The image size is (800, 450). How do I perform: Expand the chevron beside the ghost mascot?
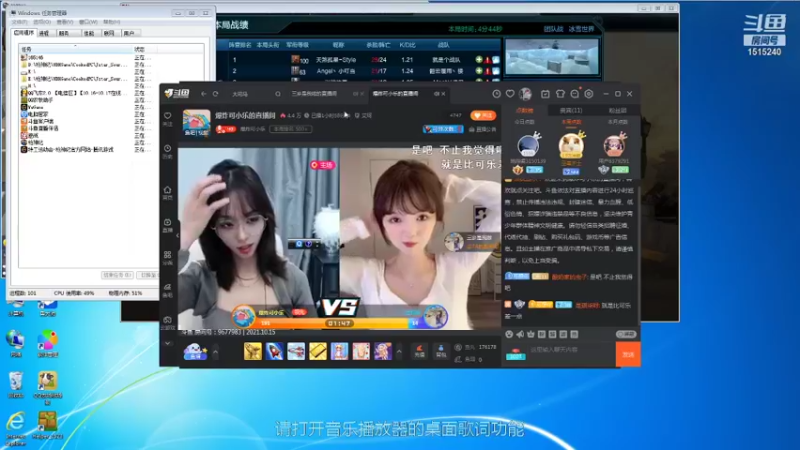215,352
